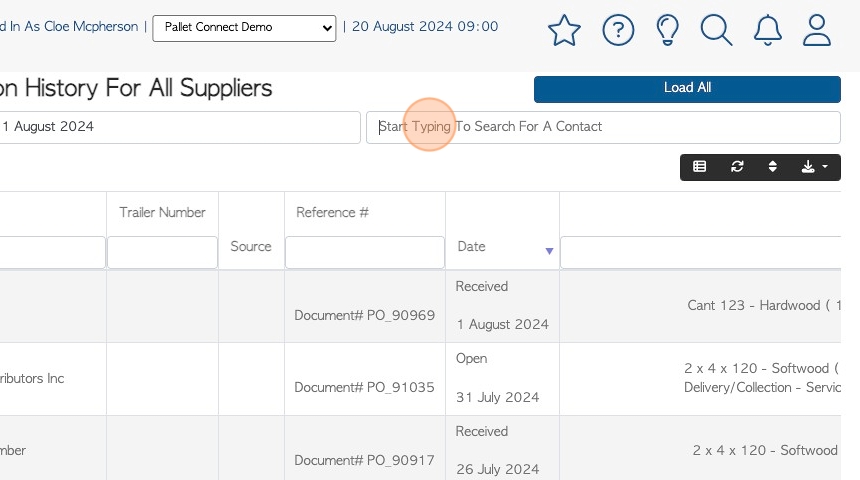Screen dimensions: 860x480
Task: Click the Source column header
Action: click(251, 246)
